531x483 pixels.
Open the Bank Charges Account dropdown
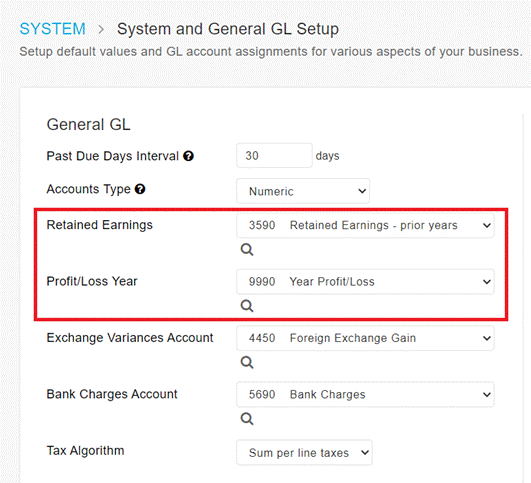tap(365, 395)
